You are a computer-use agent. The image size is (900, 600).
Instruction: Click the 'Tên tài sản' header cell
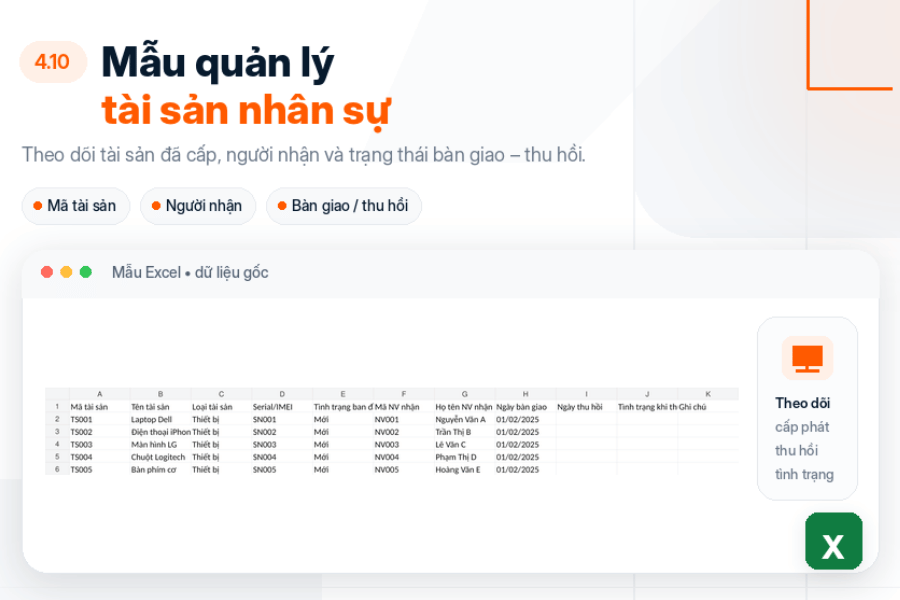click(x=161, y=407)
